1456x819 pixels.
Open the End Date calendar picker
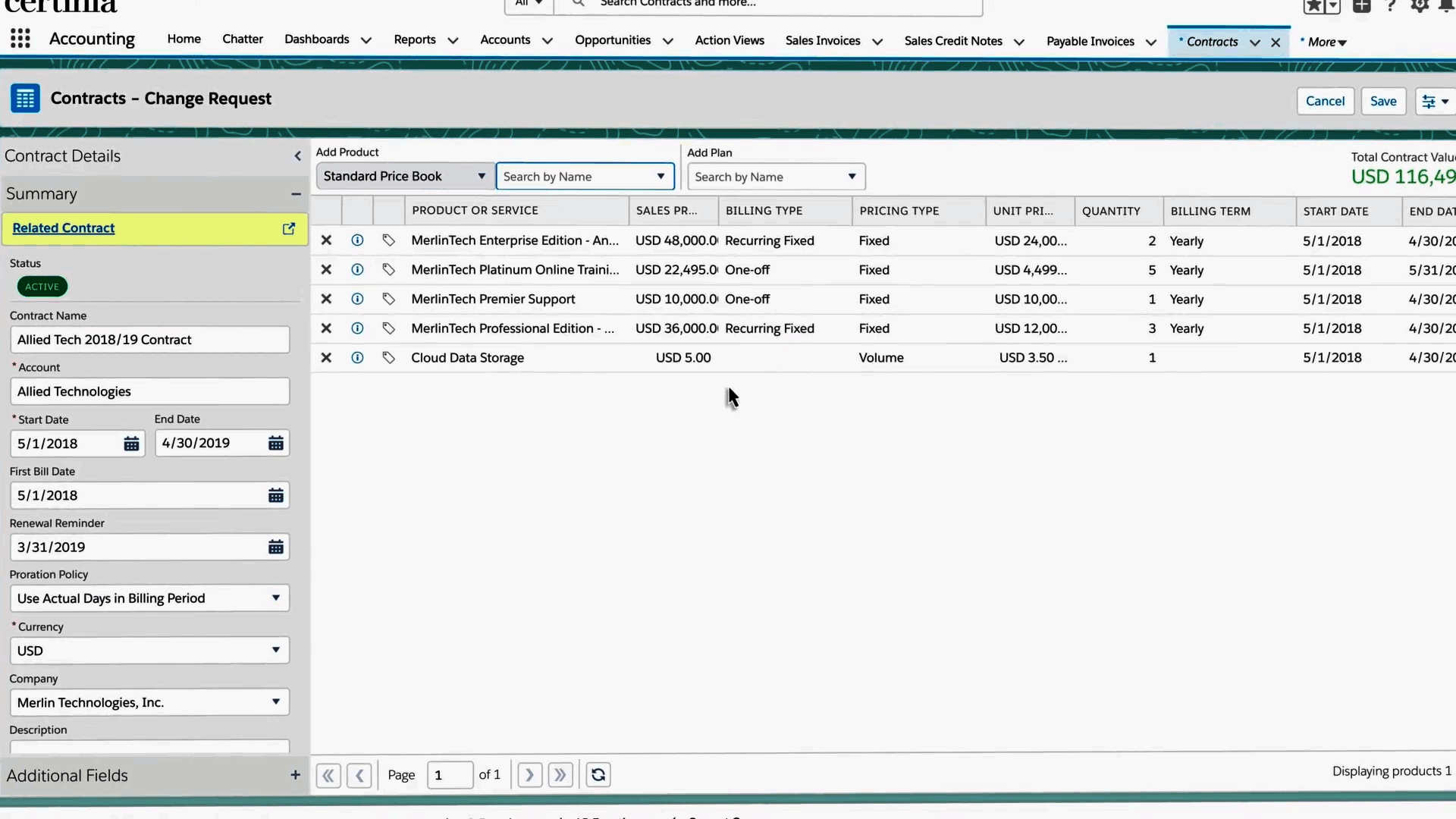tap(275, 444)
